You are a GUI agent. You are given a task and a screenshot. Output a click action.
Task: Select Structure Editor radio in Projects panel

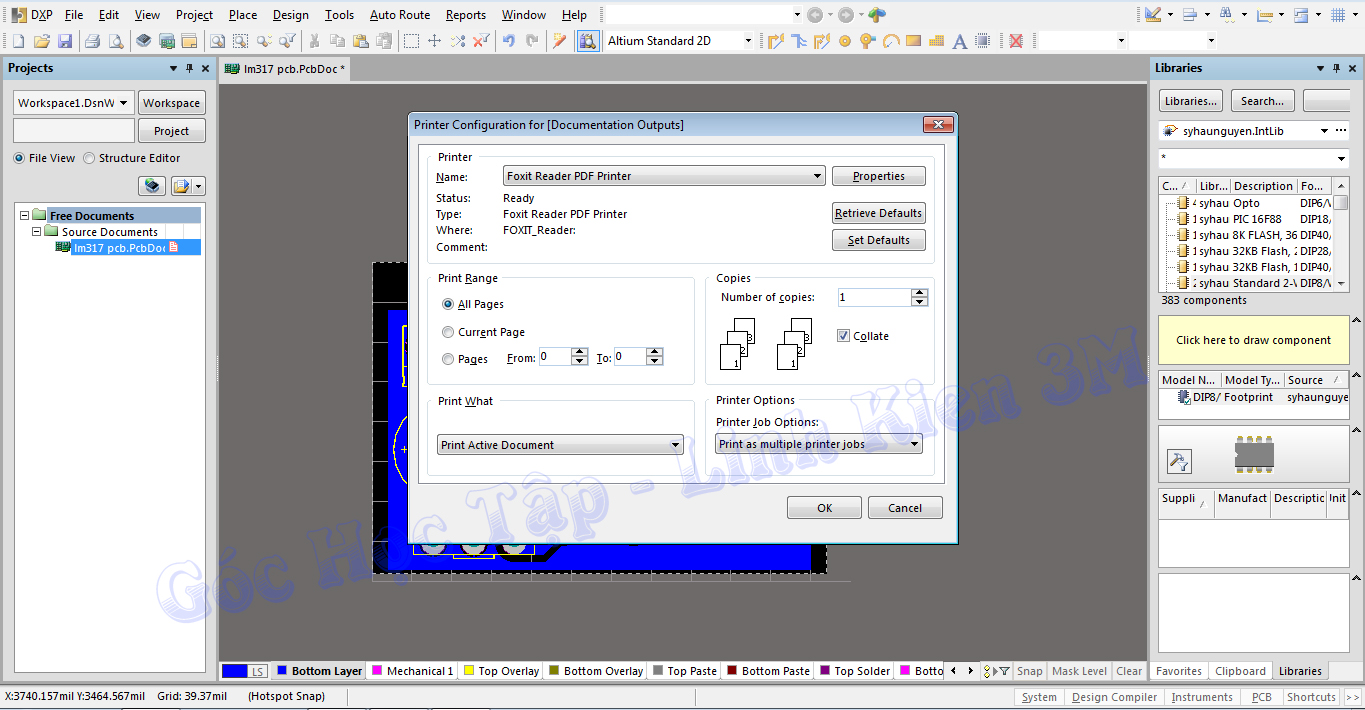click(x=89, y=158)
